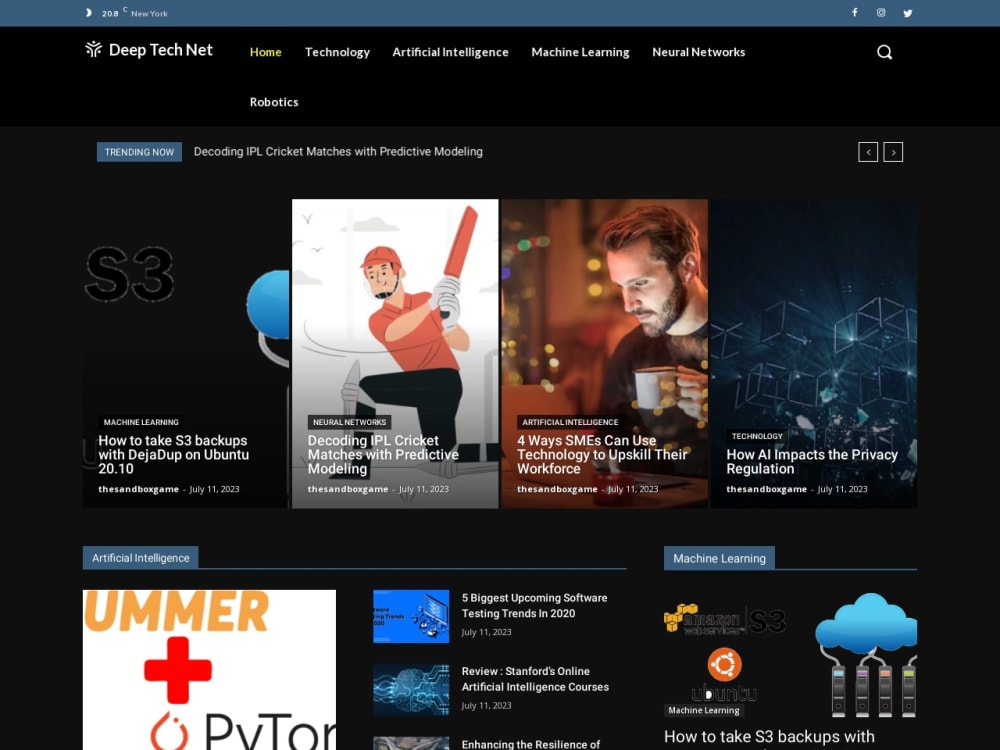Screen dimensions: 1000x750
Task: Open the Instagram social icon
Action: coord(881,13)
